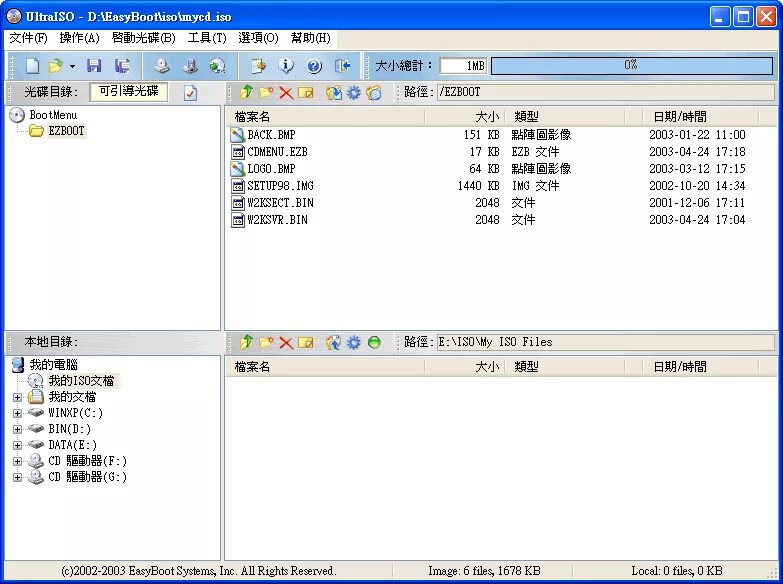Open help with the blue question mark icon
The height and width of the screenshot is (584, 783).
[x=314, y=65]
